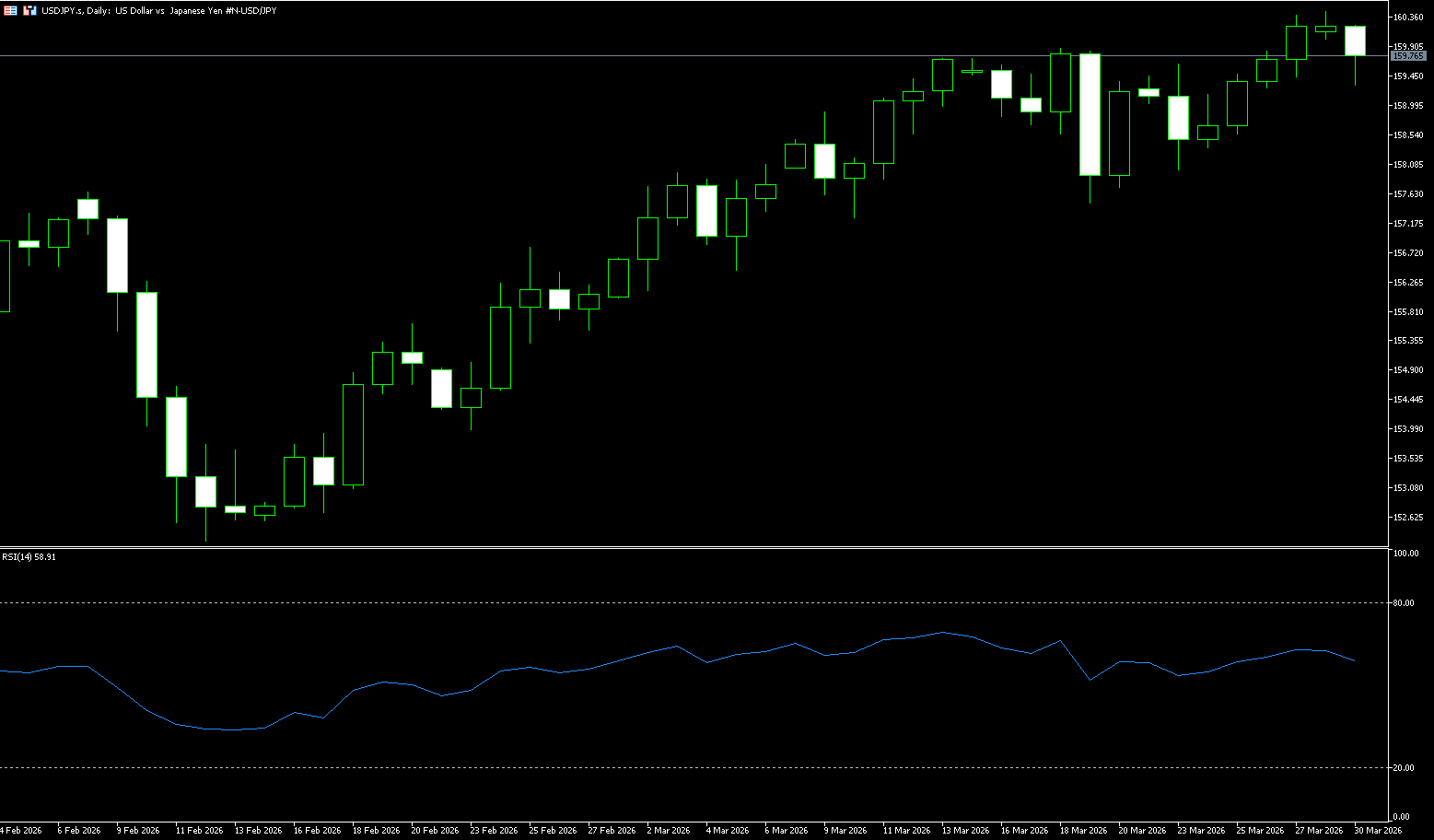This screenshot has width=1434, height=840.
Task: Click the RSI 80.00 level label
Action: (1405, 603)
